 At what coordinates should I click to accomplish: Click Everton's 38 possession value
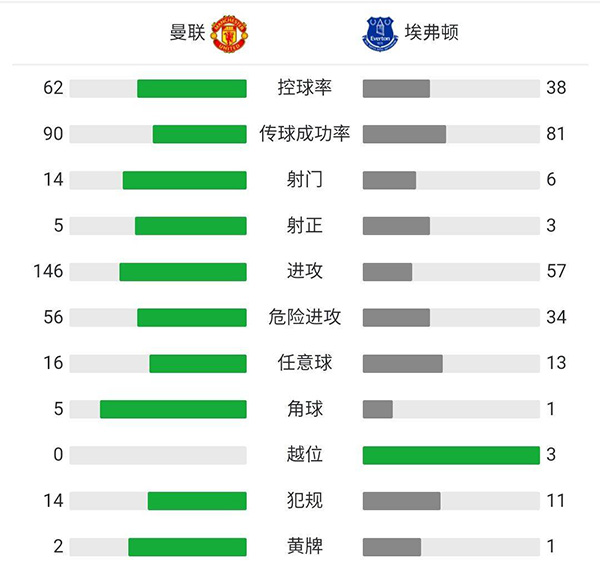click(x=556, y=88)
